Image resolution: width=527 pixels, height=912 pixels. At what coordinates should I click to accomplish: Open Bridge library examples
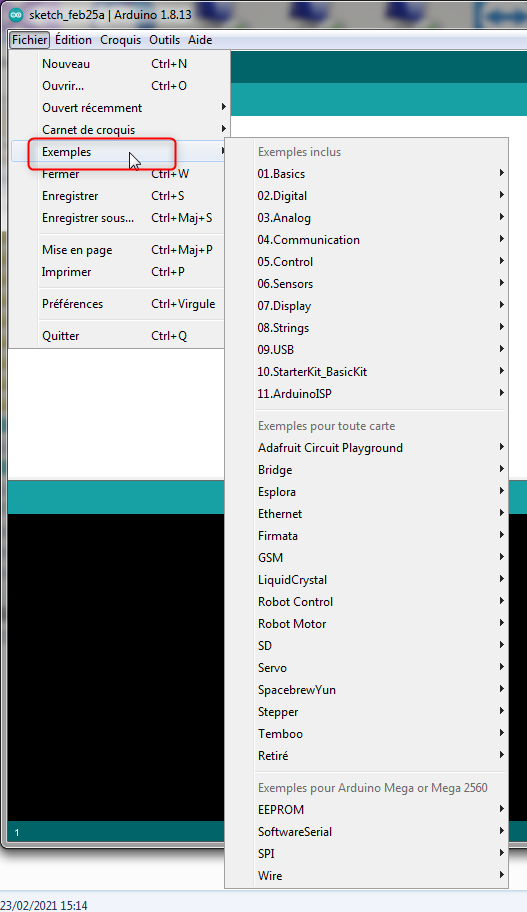[366, 471]
